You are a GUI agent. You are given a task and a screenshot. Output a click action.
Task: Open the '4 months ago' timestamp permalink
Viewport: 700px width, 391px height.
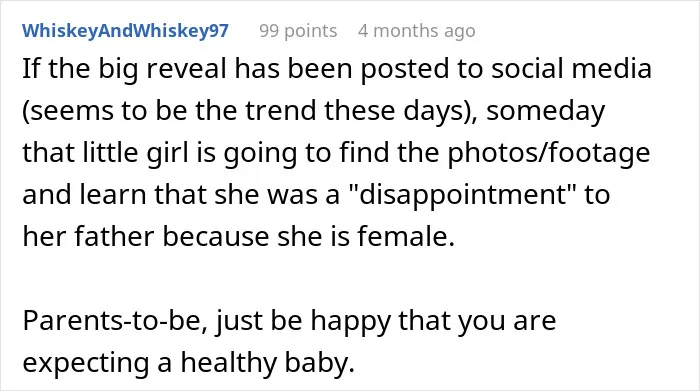[417, 31]
